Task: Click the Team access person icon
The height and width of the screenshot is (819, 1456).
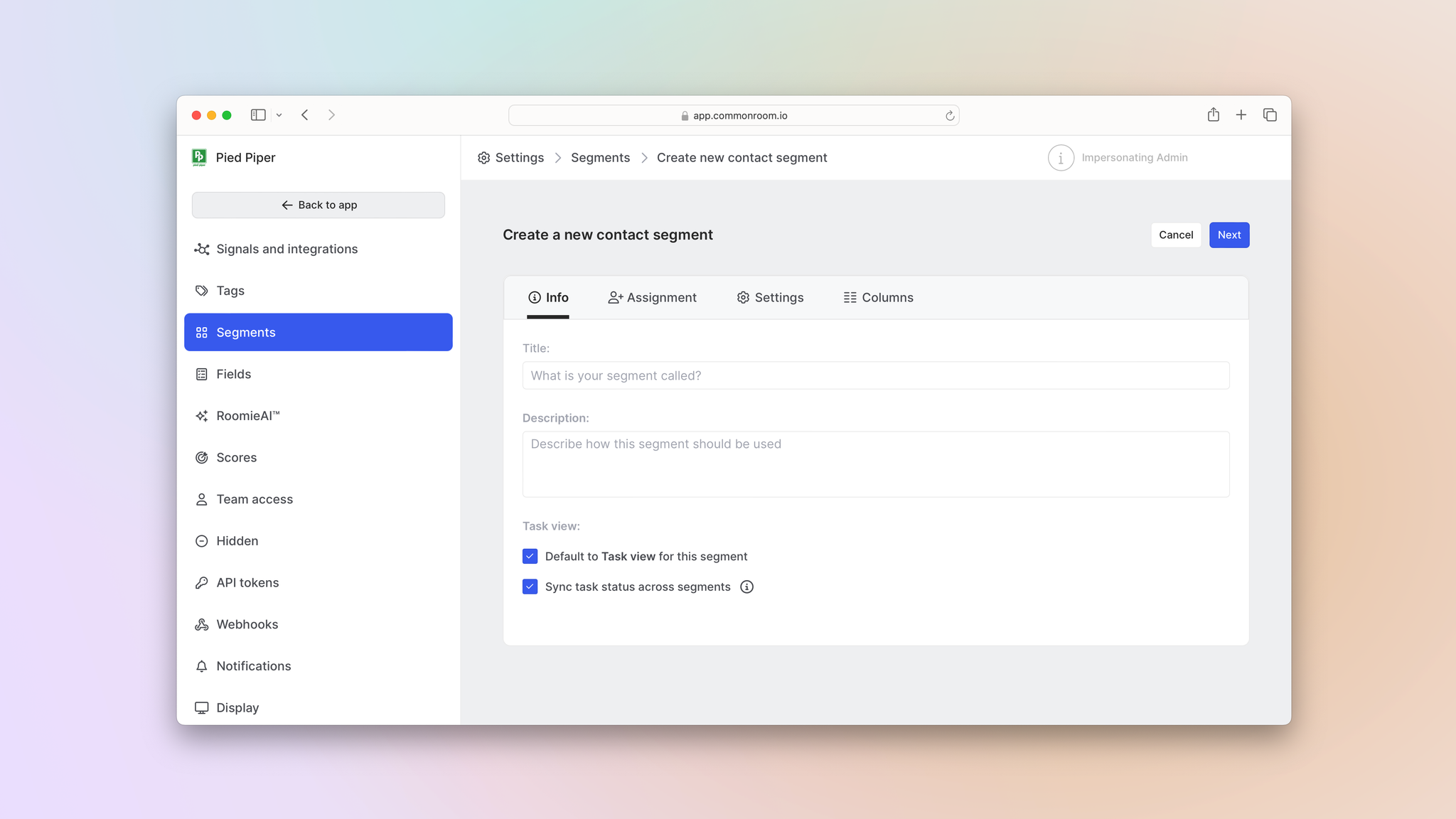Action: point(202,499)
